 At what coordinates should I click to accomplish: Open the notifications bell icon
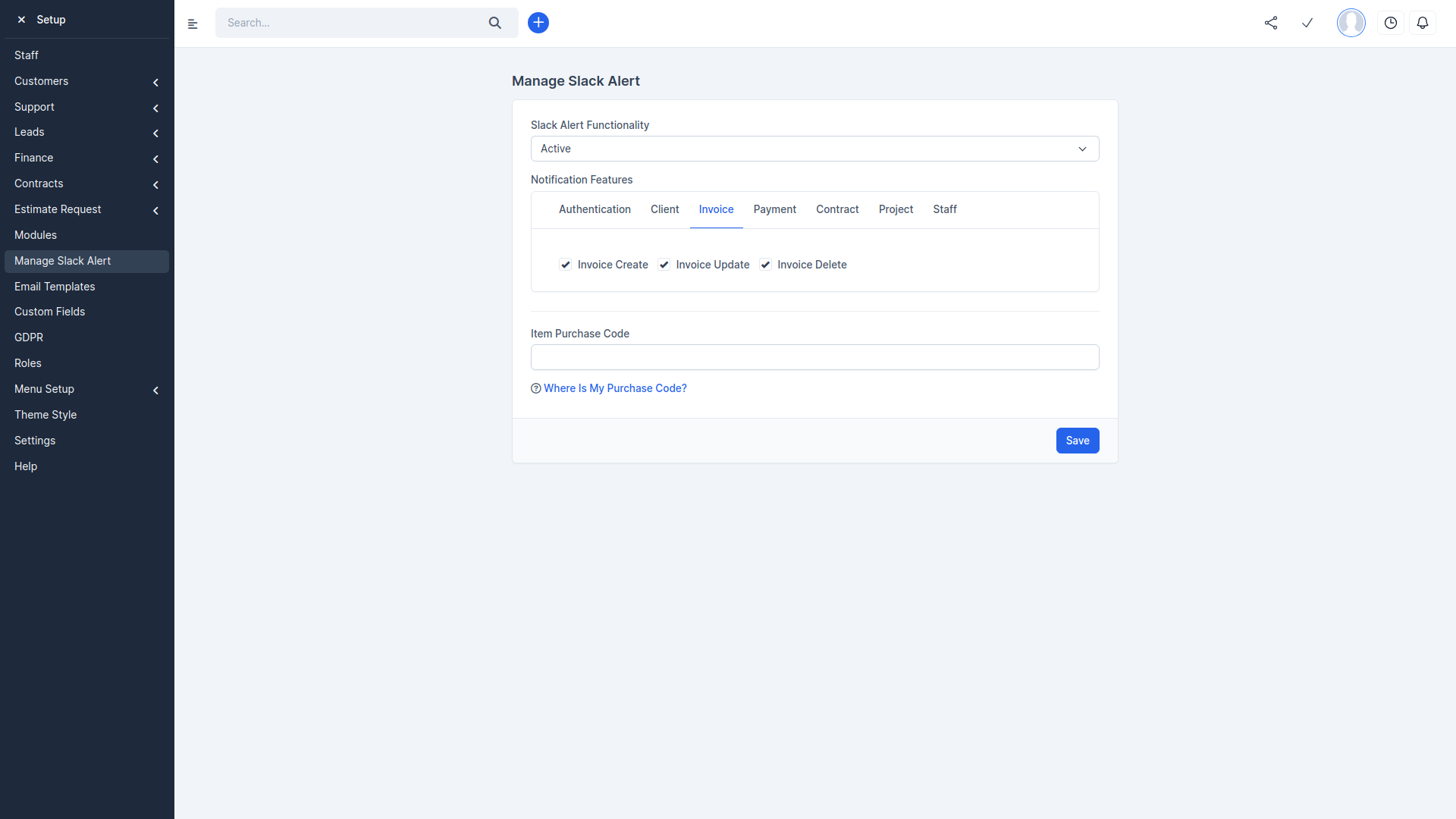tap(1423, 23)
